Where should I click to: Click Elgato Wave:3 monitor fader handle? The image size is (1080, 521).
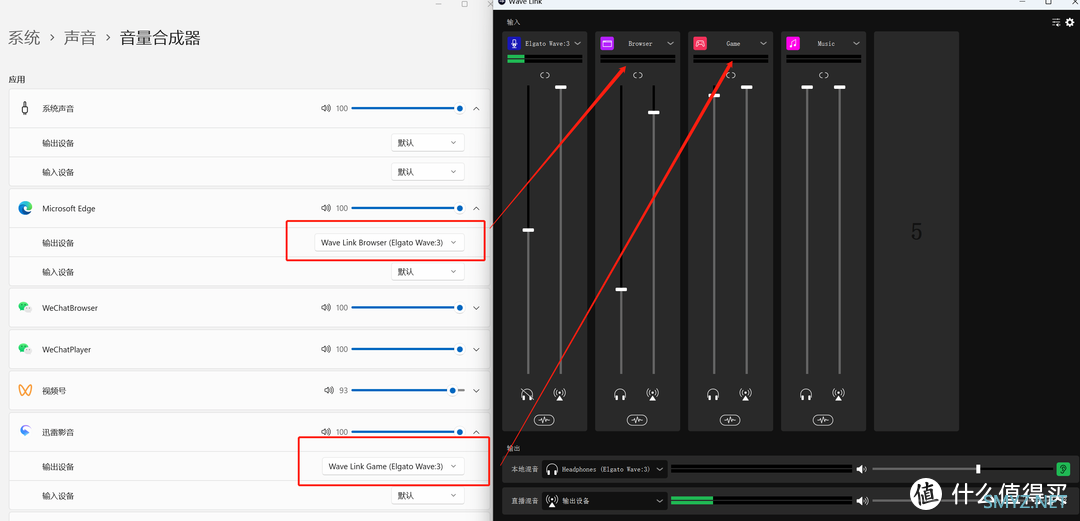[x=528, y=230]
